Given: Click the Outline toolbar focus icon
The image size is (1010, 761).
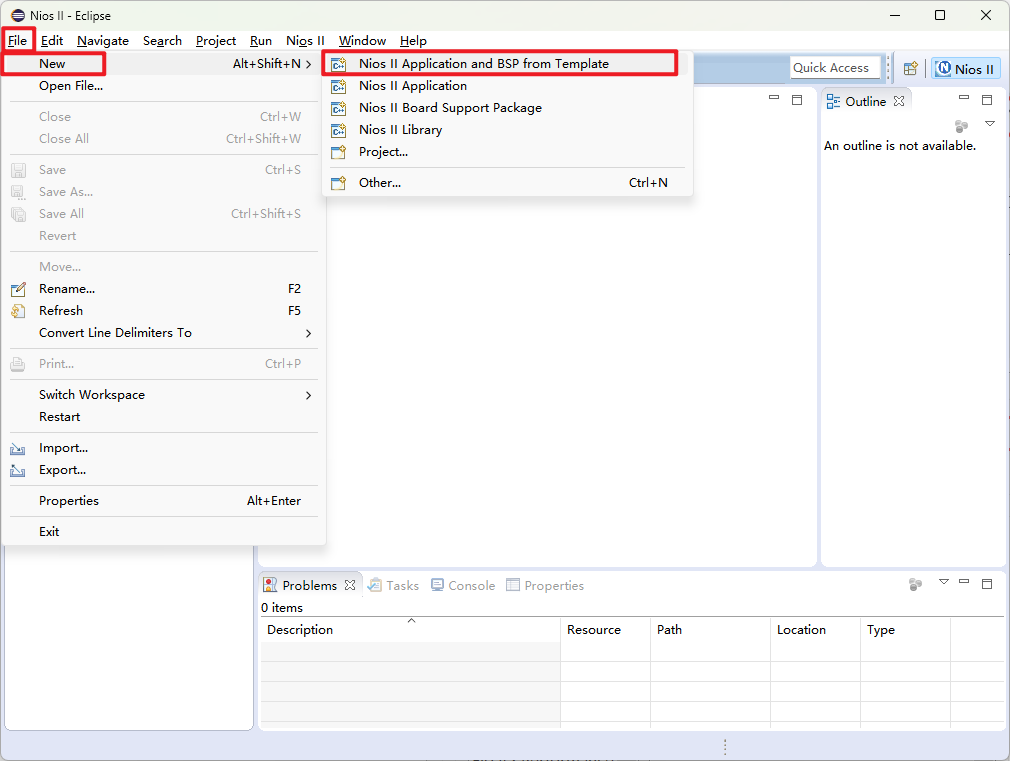Looking at the screenshot, I should [x=961, y=126].
